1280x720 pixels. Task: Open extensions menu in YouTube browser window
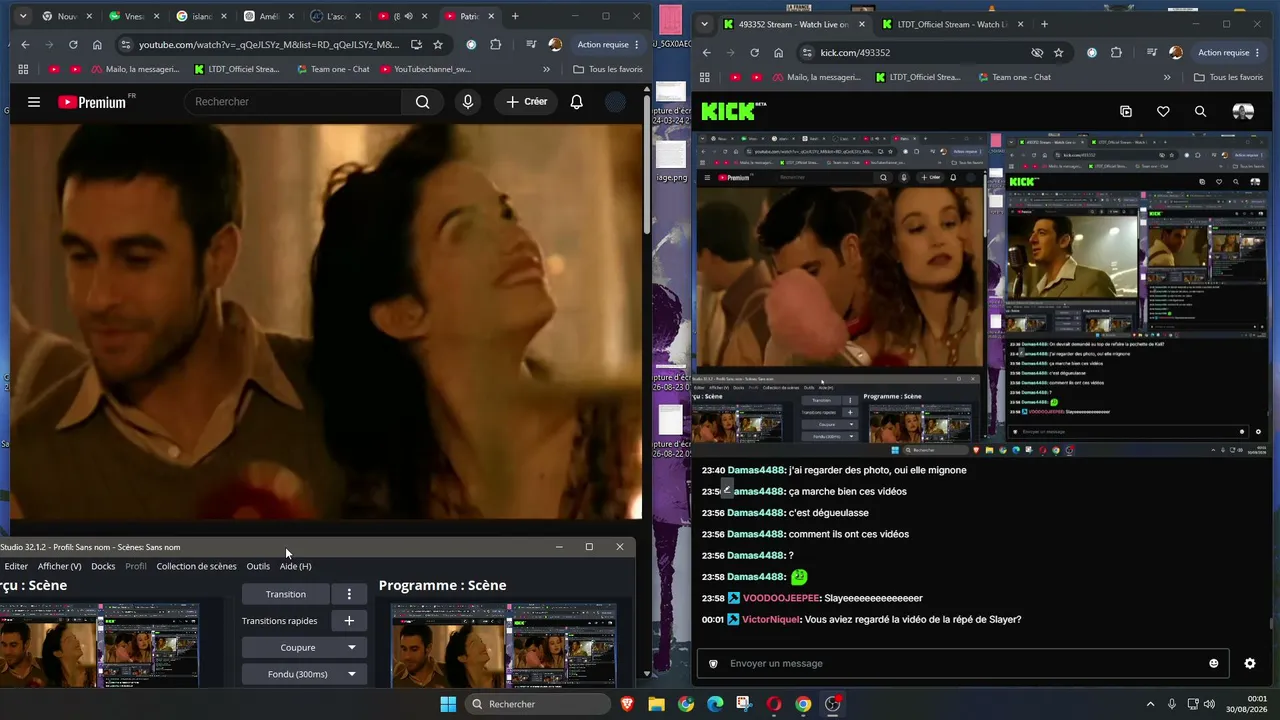[x=495, y=45]
